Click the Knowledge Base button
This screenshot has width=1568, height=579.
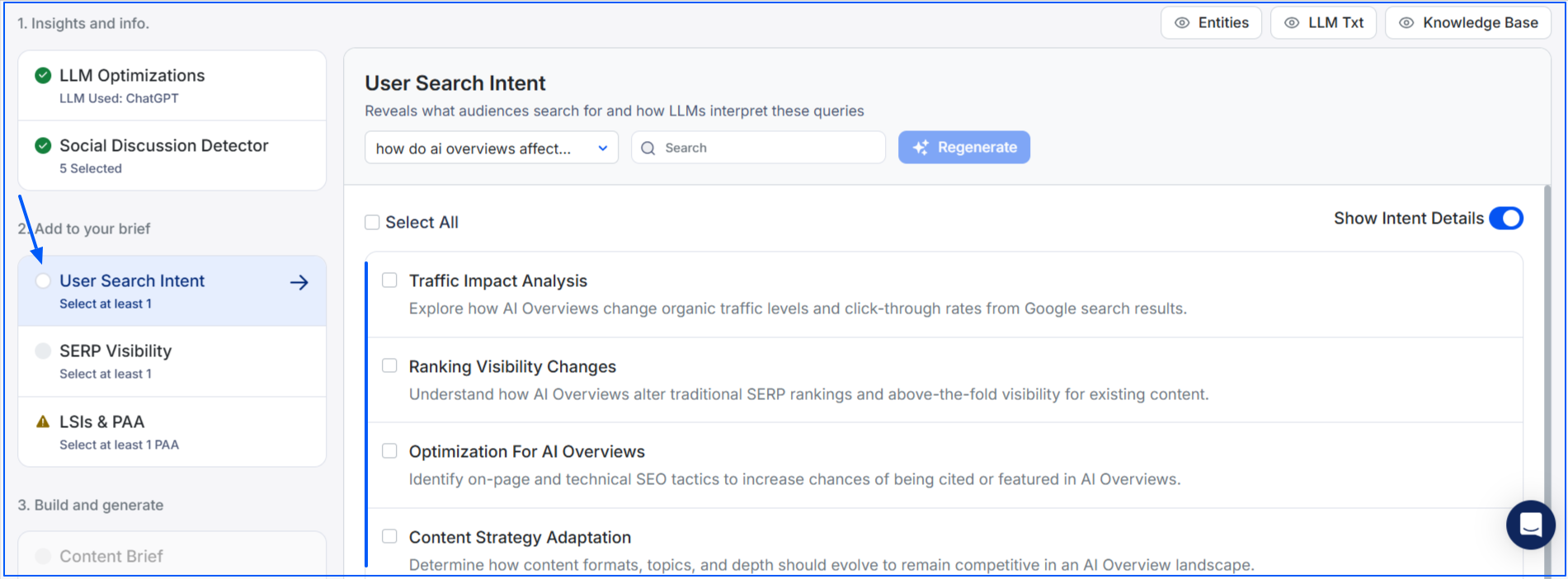[1469, 23]
